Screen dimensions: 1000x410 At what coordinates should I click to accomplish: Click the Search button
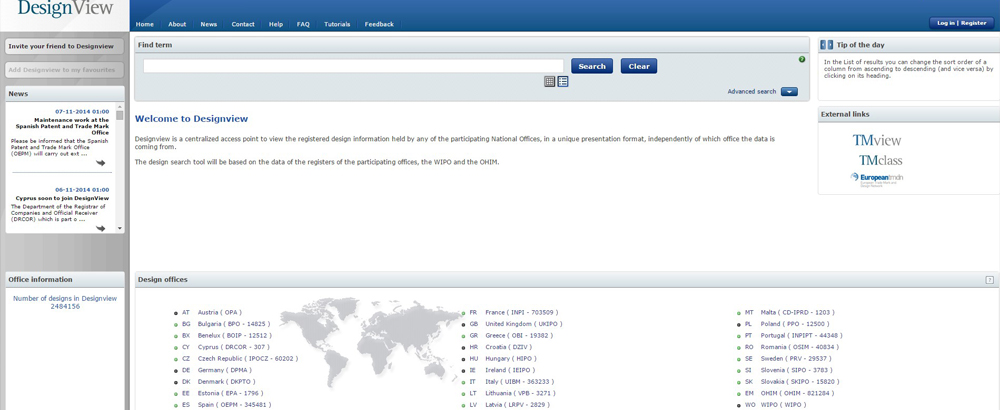(x=592, y=66)
